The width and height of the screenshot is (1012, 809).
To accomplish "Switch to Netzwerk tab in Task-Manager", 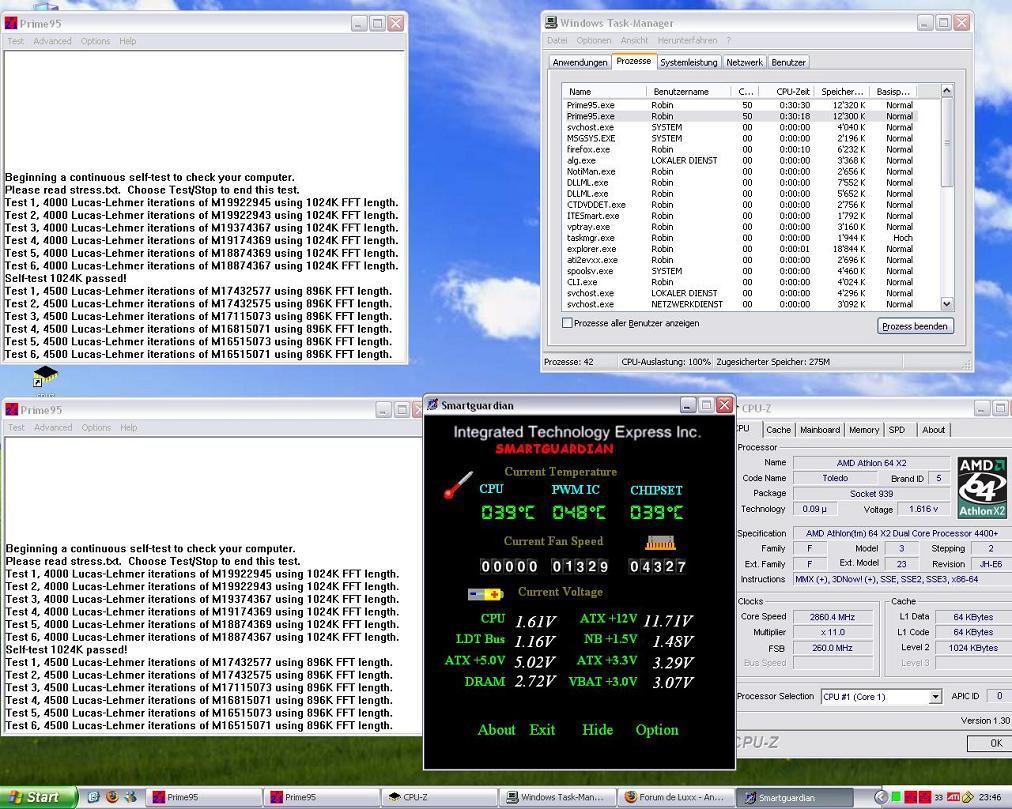I will coord(744,63).
